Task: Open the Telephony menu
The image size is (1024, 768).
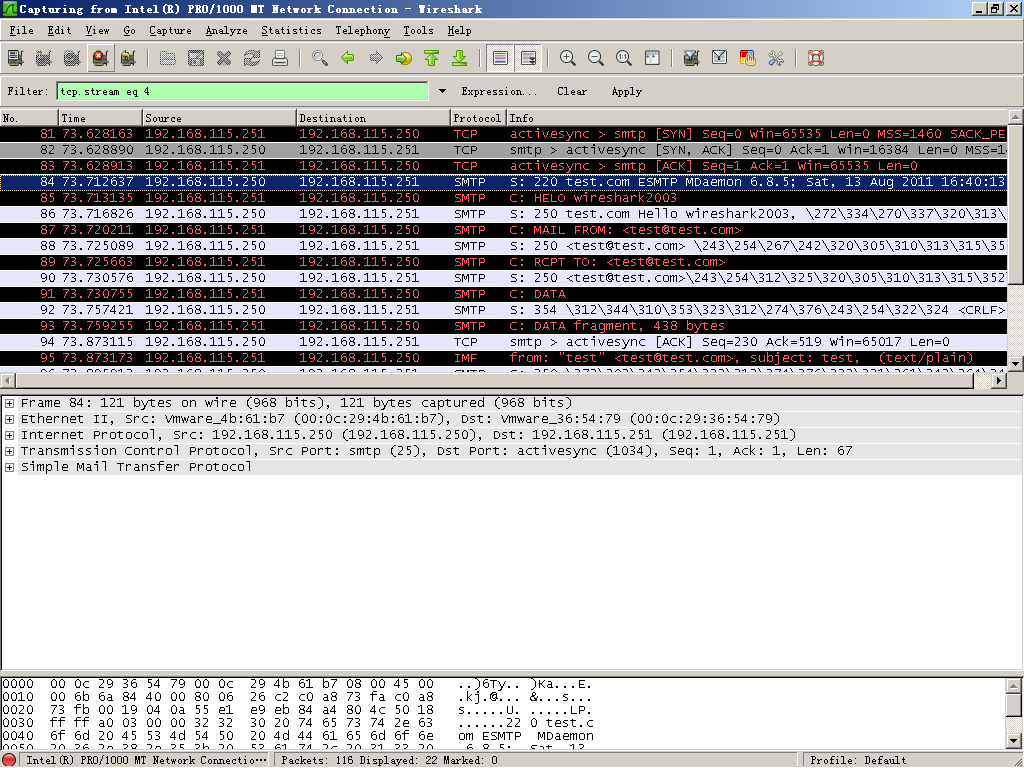Action: click(362, 30)
